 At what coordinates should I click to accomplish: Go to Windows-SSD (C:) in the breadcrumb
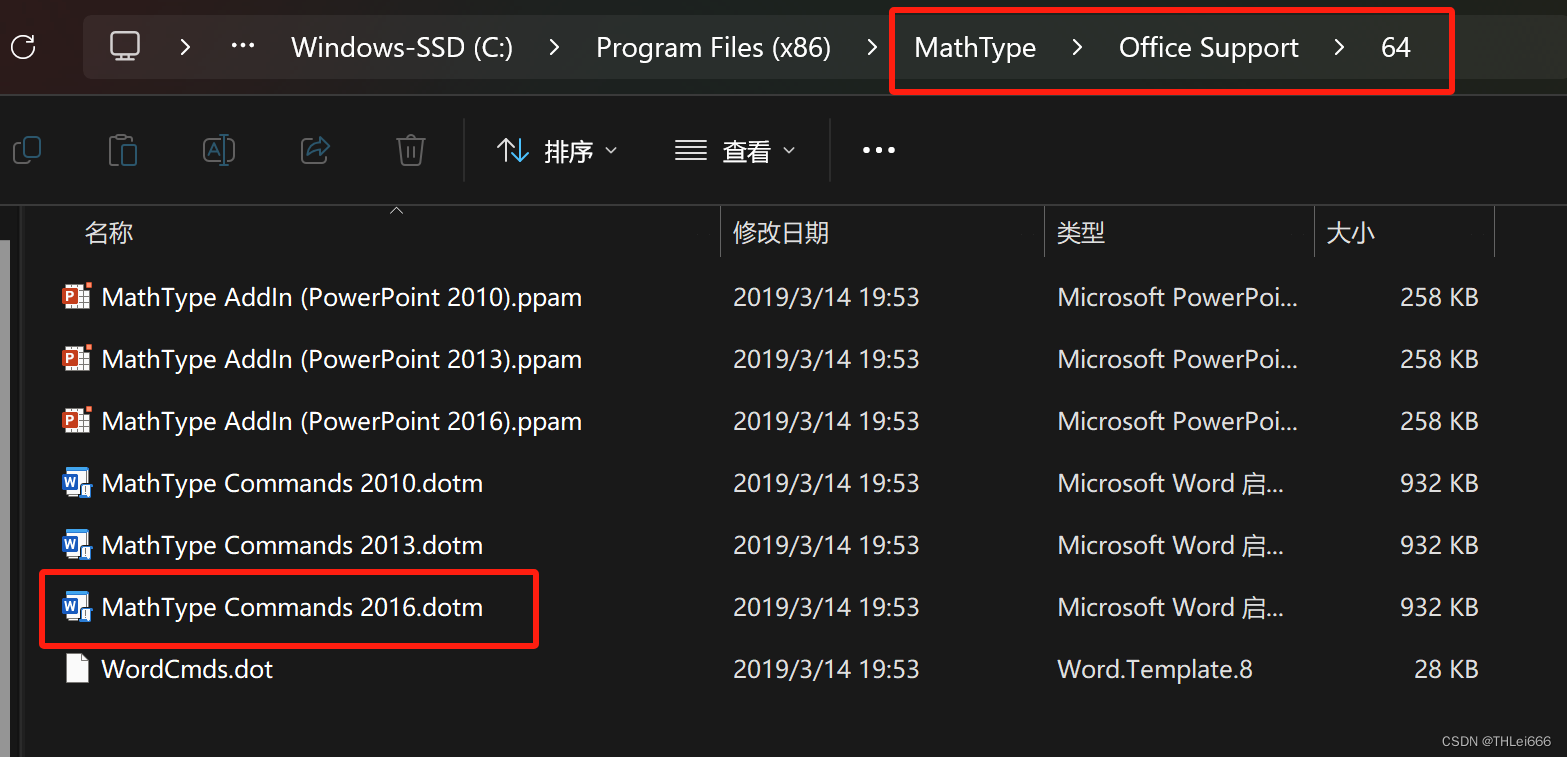[x=402, y=47]
